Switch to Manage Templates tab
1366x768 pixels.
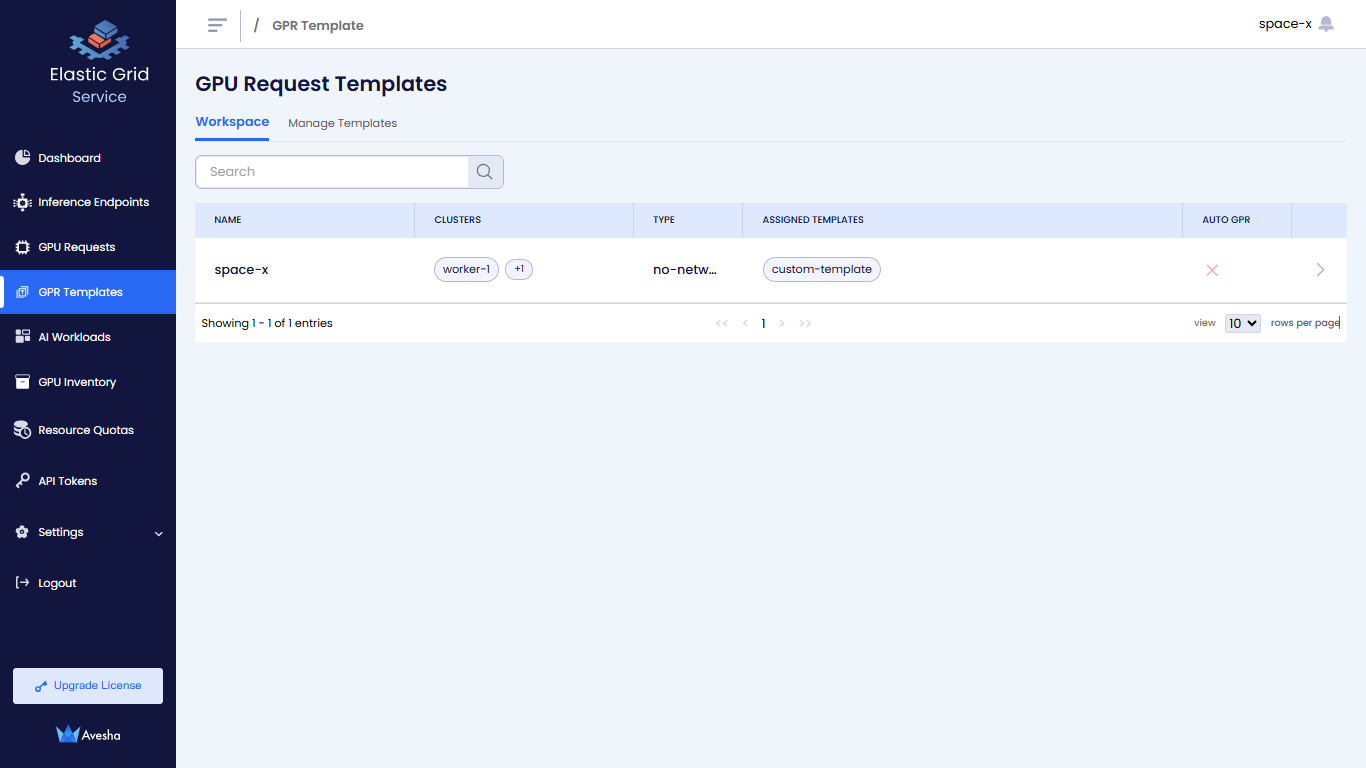tap(342, 123)
